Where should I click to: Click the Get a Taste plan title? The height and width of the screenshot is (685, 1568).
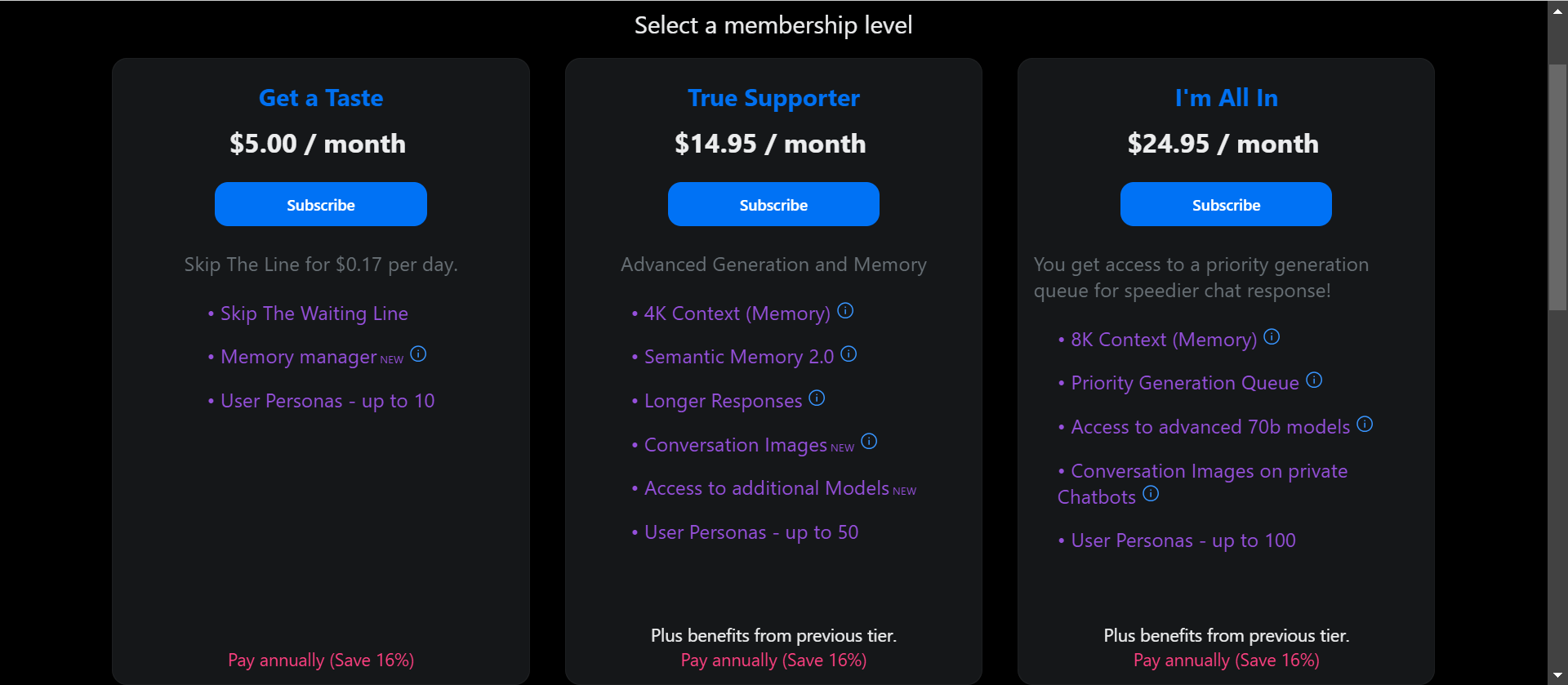tap(321, 98)
